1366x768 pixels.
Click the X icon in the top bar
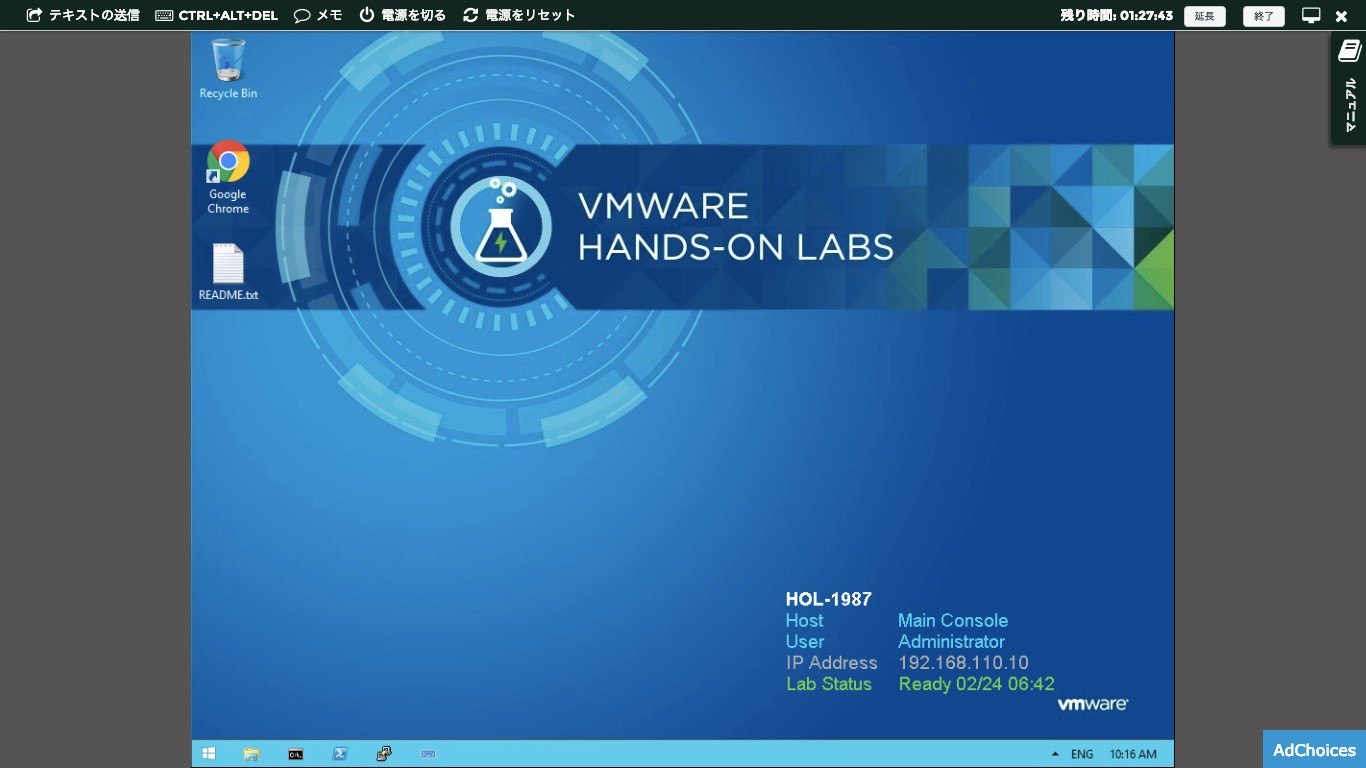(1342, 16)
